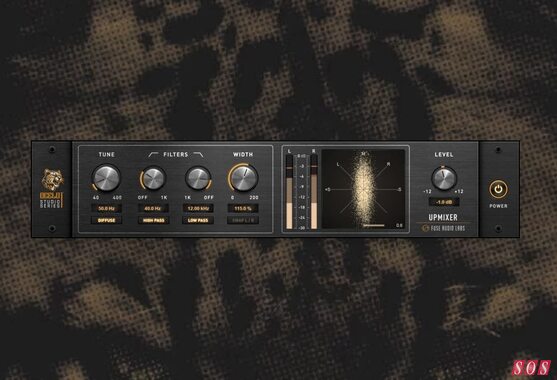Image resolution: width=557 pixels, height=380 pixels.
Task: Click the FILTERS label
Action: pos(175,154)
